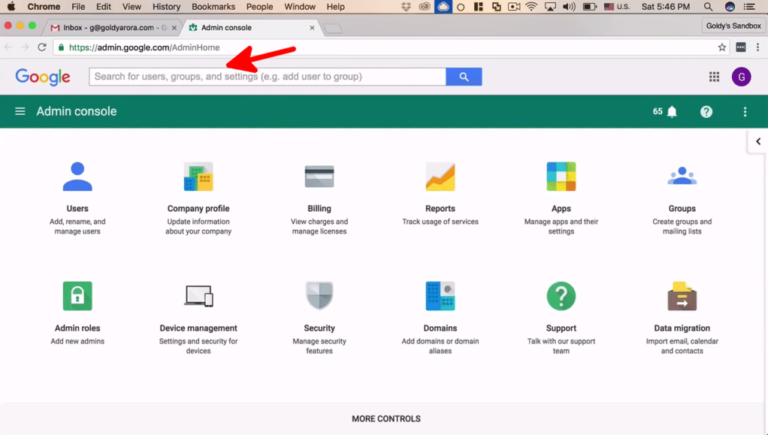Open the Chrome File menu
This screenshot has height=435, width=768.
tap(78, 7)
